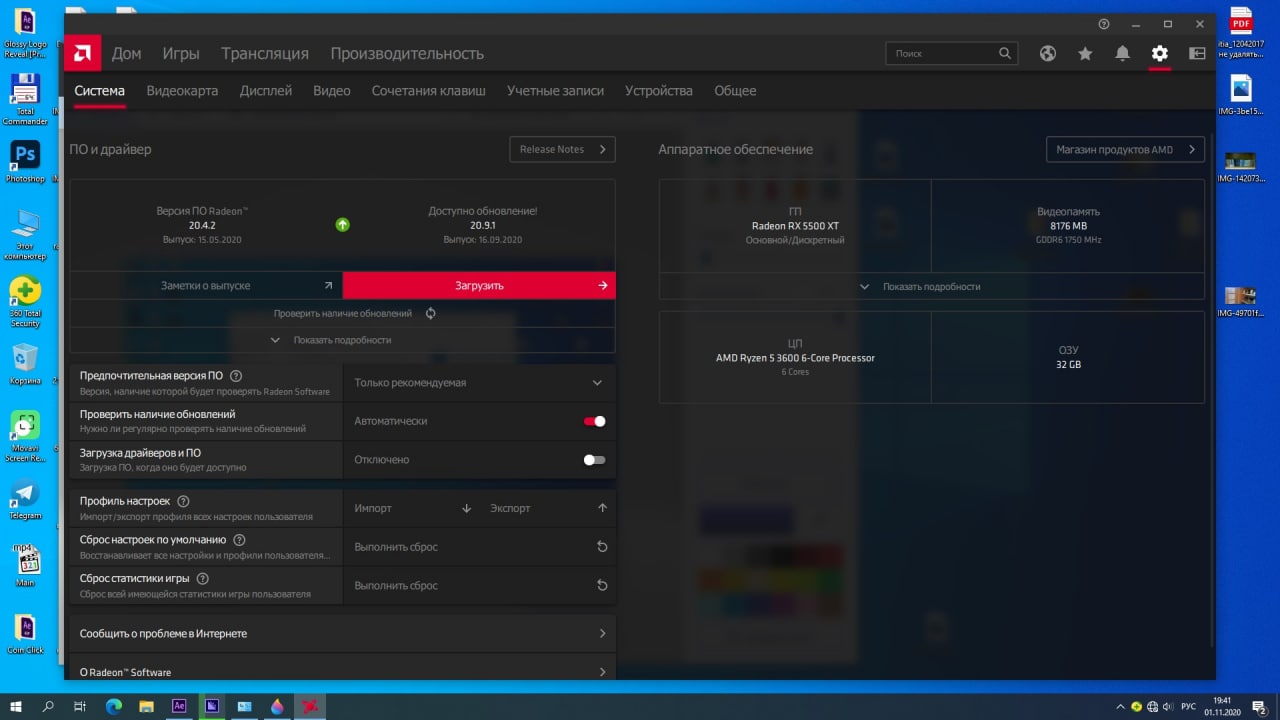This screenshot has height=720, width=1280.
Task: Open Microsoft Edge in taskbar
Action: pos(113,706)
